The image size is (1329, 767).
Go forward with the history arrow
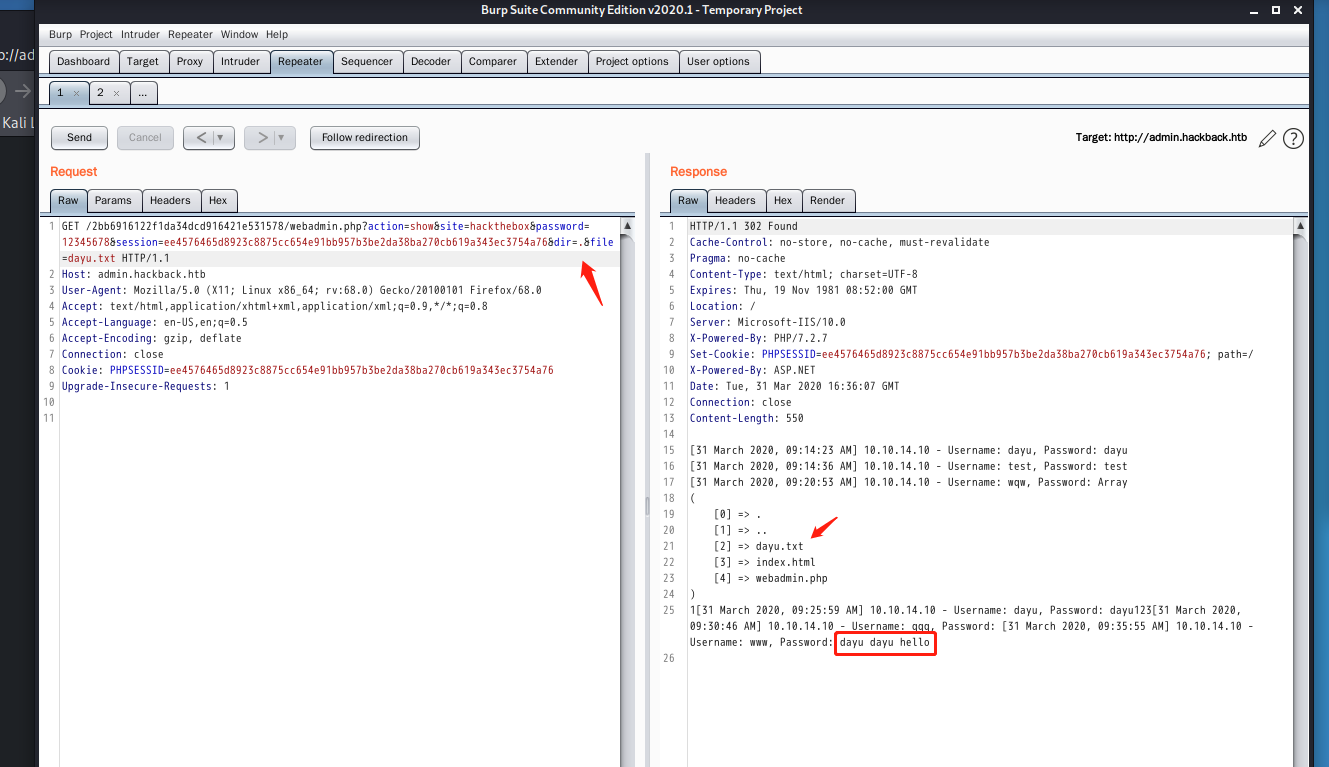click(x=262, y=138)
